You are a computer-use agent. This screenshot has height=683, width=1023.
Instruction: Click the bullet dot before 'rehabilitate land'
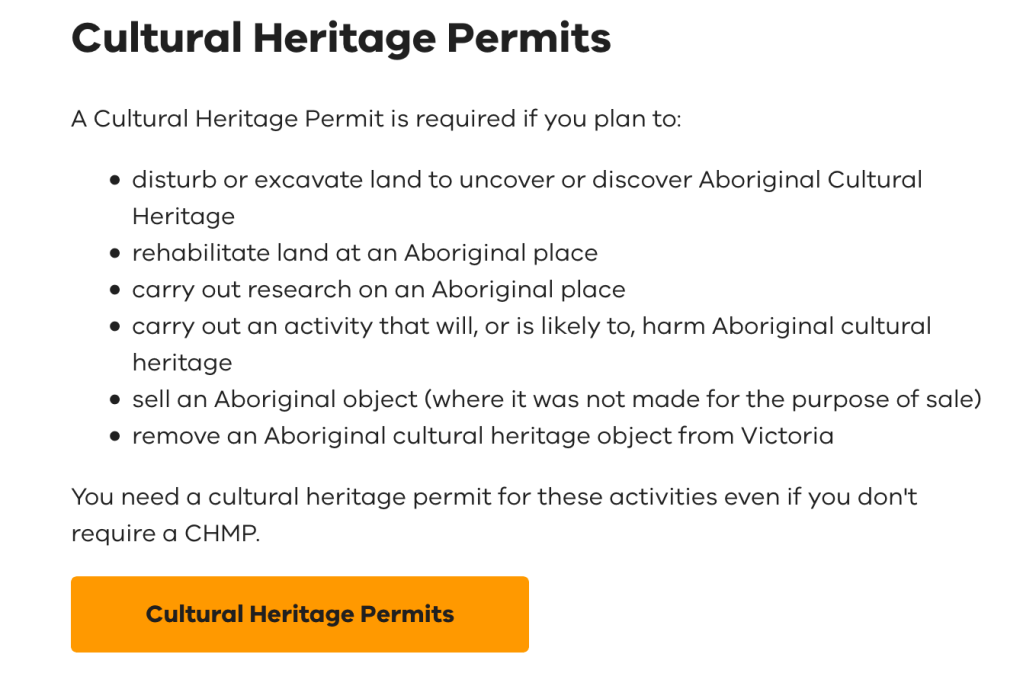click(114, 254)
